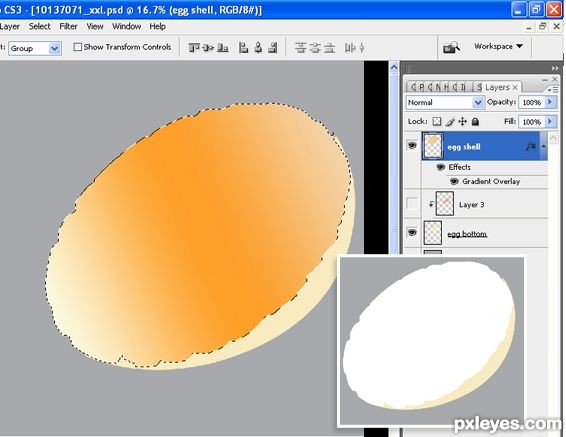Click the Align Right Edges icon

(x=273, y=48)
